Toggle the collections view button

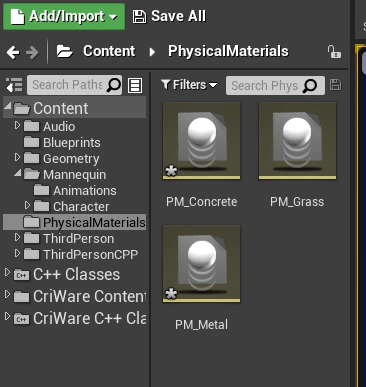coord(135,85)
